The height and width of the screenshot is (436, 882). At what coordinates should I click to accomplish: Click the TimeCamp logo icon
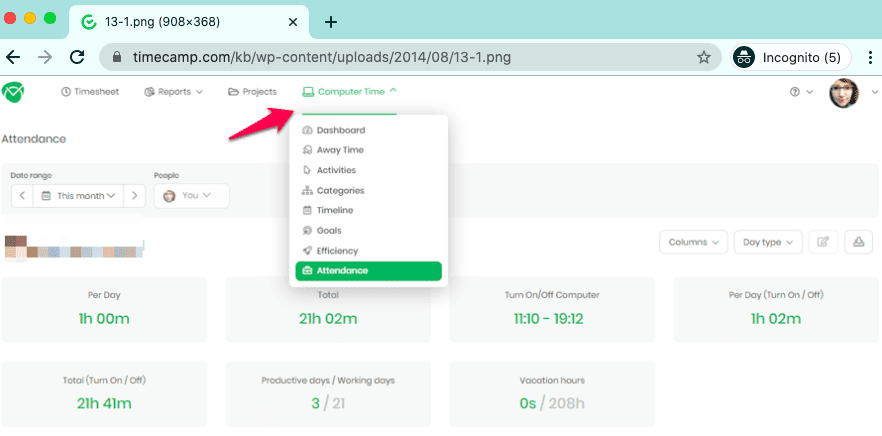click(x=12, y=92)
